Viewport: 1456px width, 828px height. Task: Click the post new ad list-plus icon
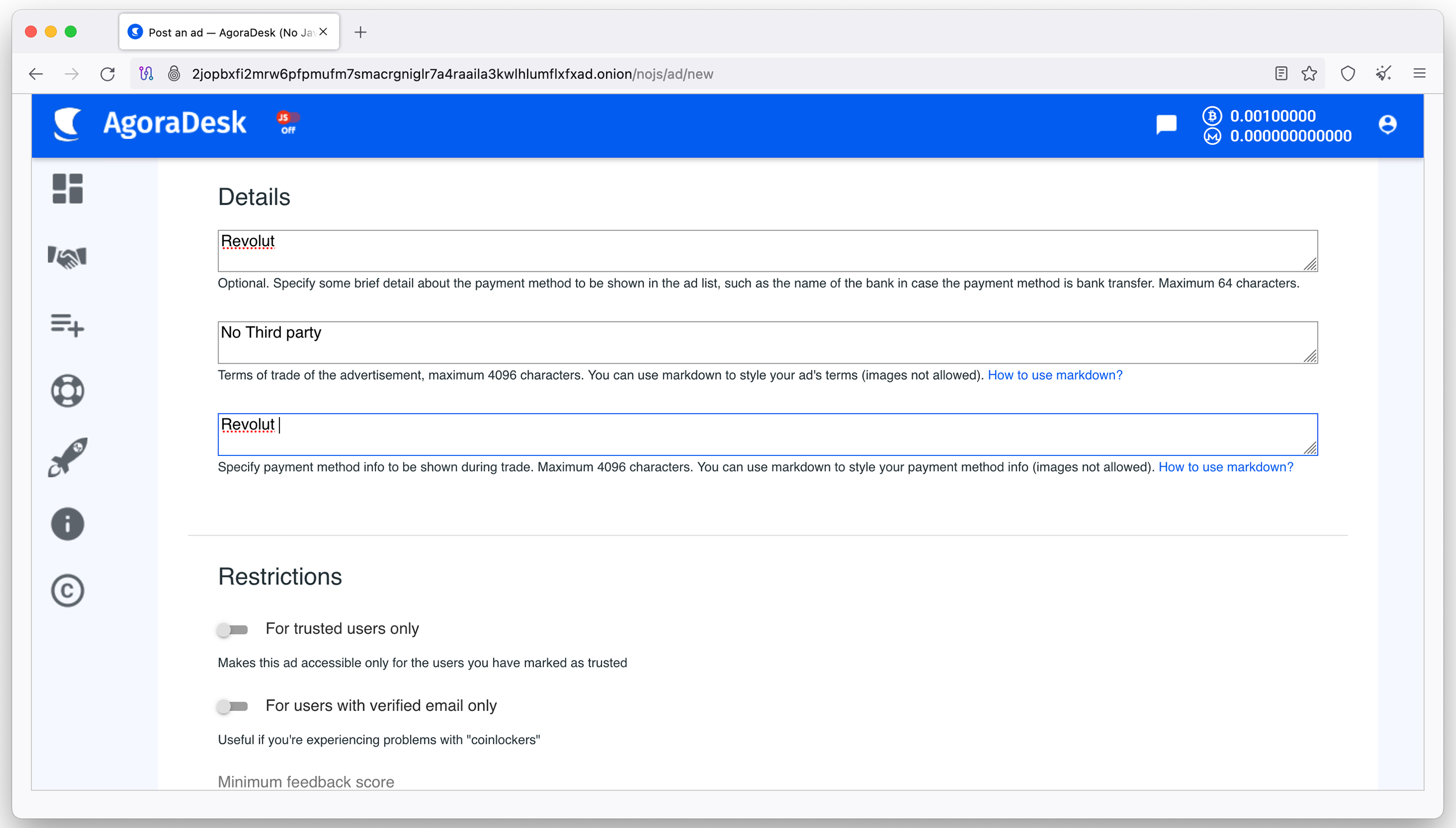point(67,324)
